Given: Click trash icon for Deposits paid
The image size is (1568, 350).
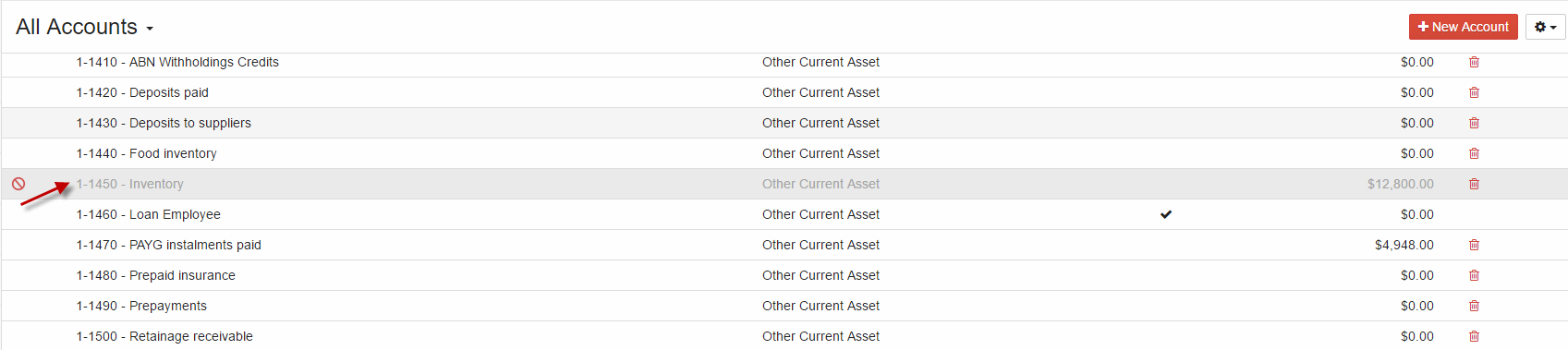Looking at the screenshot, I should [1474, 92].
